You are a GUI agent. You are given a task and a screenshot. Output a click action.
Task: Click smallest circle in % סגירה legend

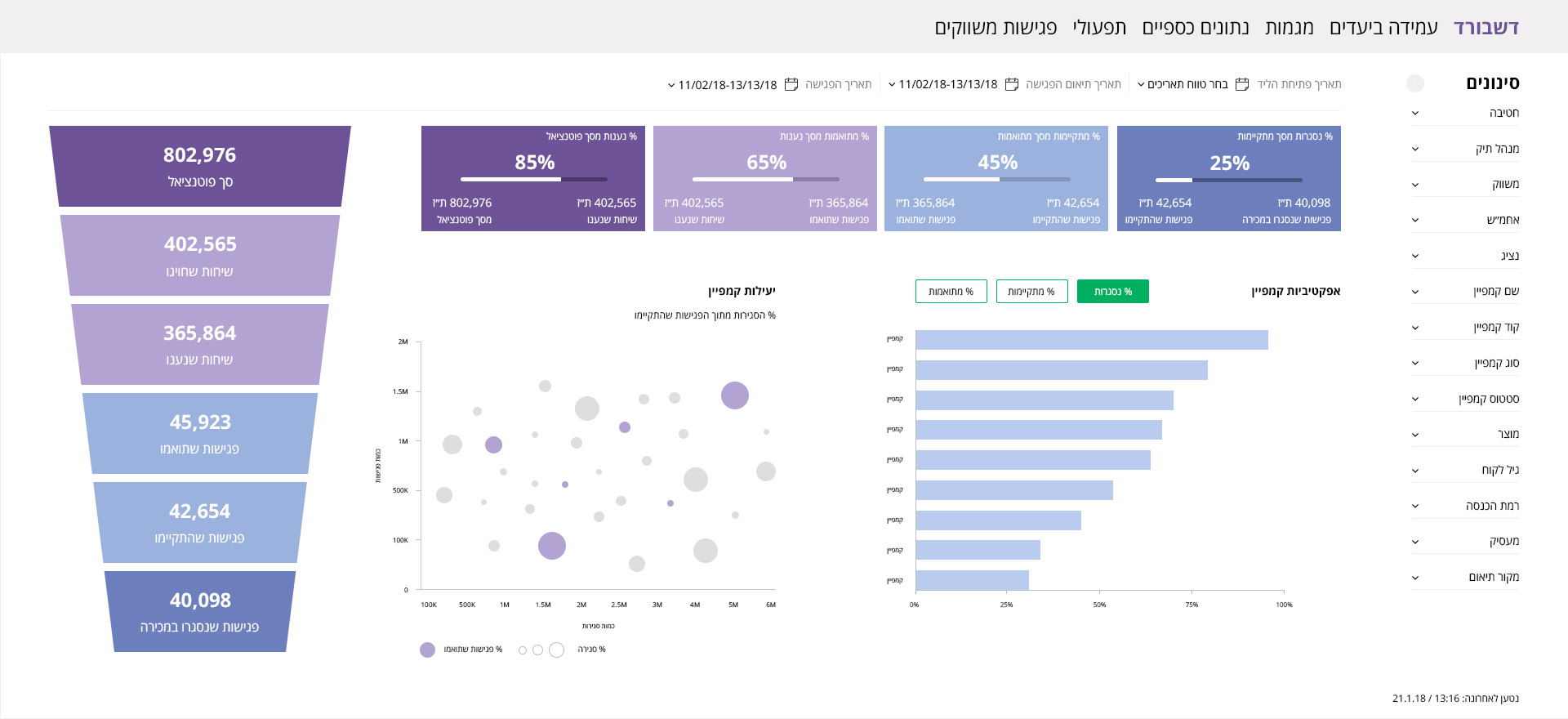click(x=523, y=650)
